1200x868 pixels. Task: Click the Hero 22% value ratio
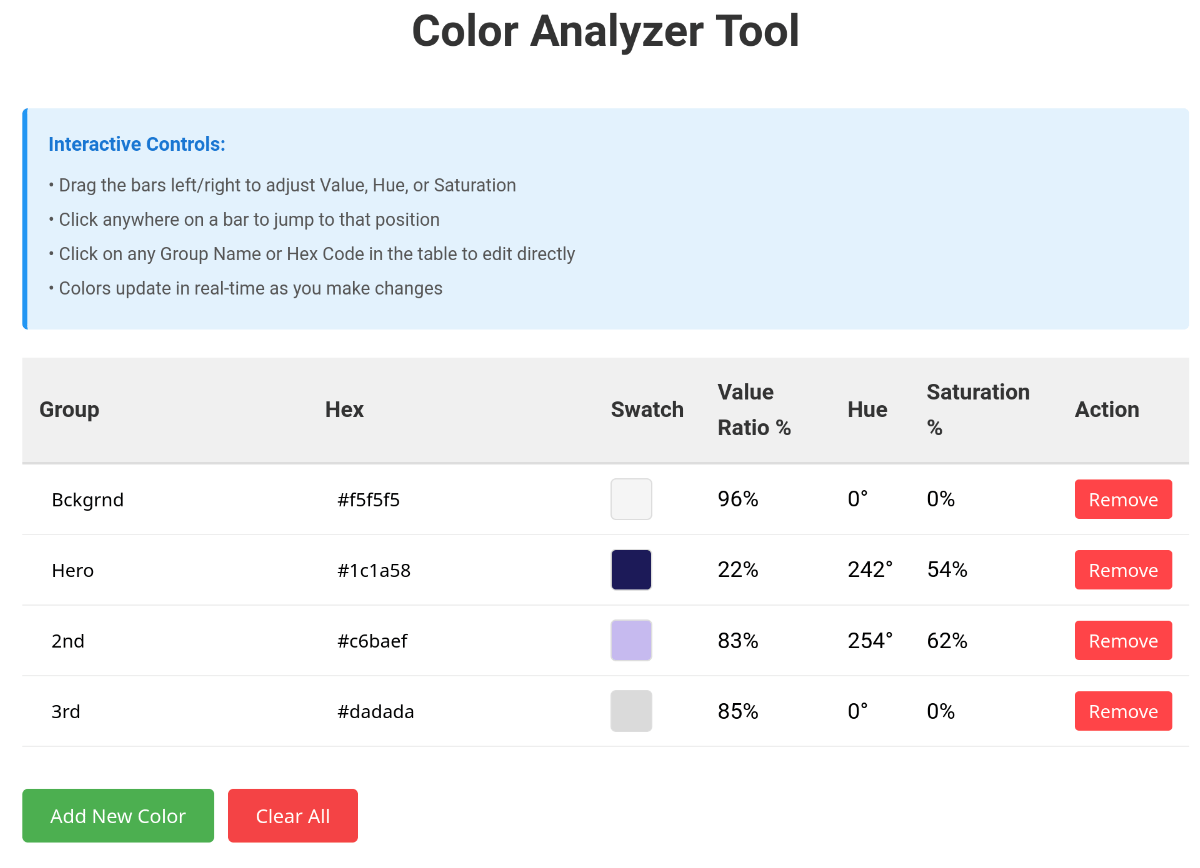point(738,570)
